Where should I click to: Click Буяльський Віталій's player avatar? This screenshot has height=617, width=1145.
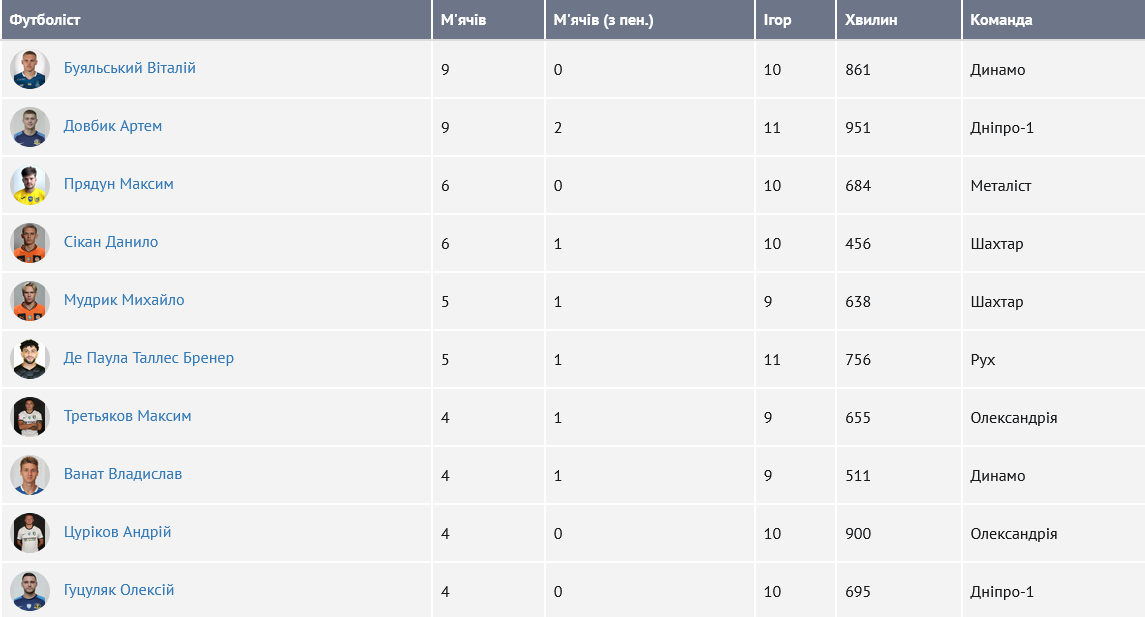coord(30,69)
